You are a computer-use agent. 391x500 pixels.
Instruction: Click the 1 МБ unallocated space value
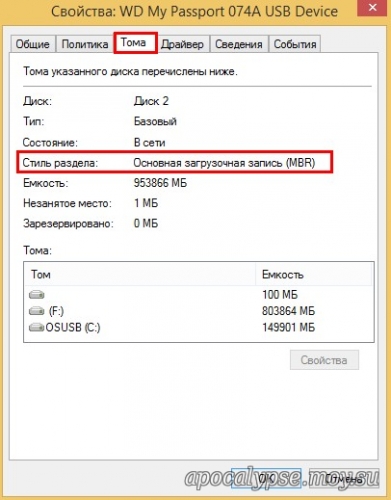coord(146,203)
